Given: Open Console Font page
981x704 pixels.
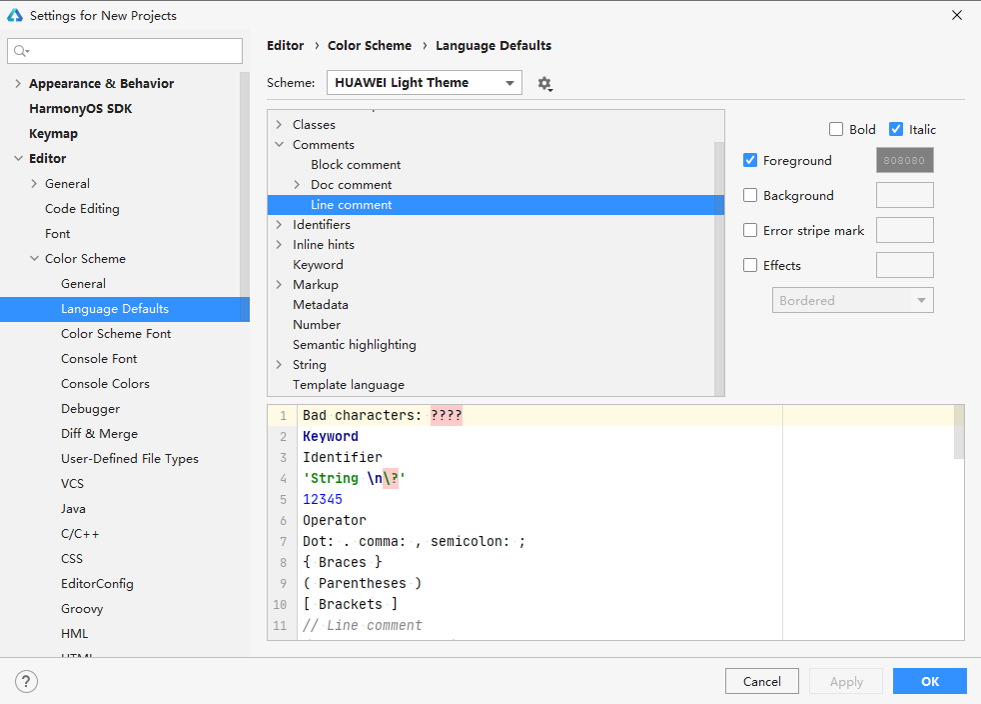Looking at the screenshot, I should (x=99, y=359).
